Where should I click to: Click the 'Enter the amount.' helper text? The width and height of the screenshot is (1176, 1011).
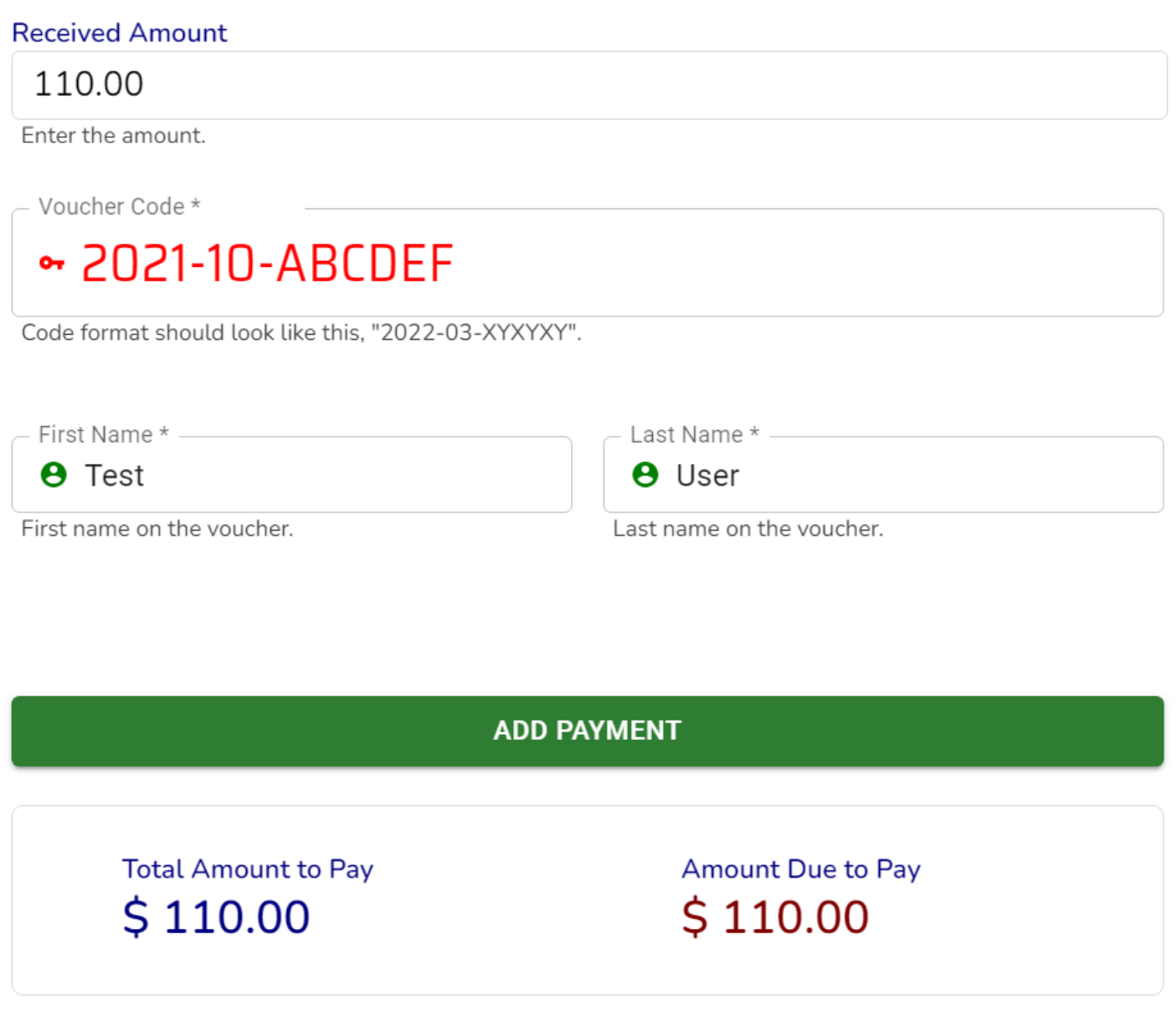point(113,136)
